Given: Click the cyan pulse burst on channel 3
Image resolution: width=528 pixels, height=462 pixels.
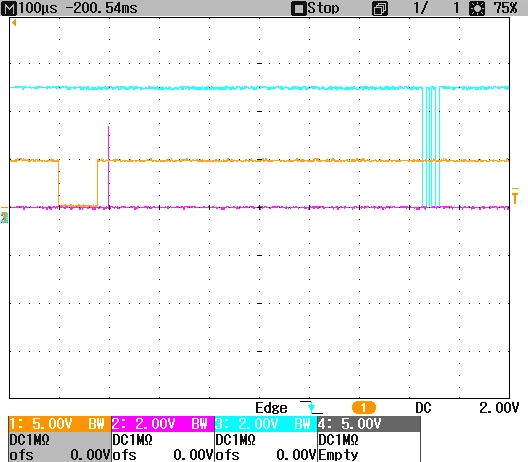Looking at the screenshot, I should [431, 147].
